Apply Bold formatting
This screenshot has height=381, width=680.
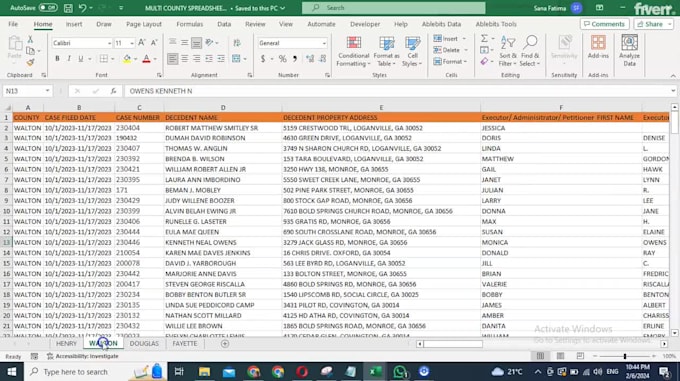[x=57, y=59]
